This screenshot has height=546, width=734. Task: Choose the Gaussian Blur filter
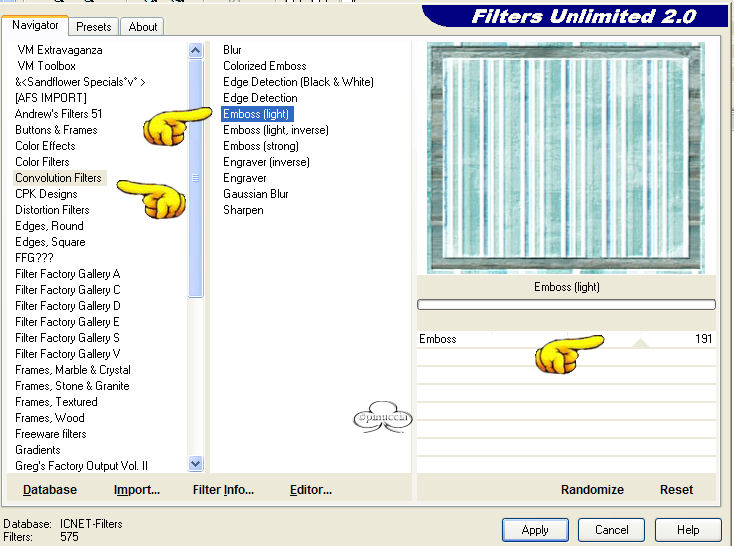tap(256, 194)
